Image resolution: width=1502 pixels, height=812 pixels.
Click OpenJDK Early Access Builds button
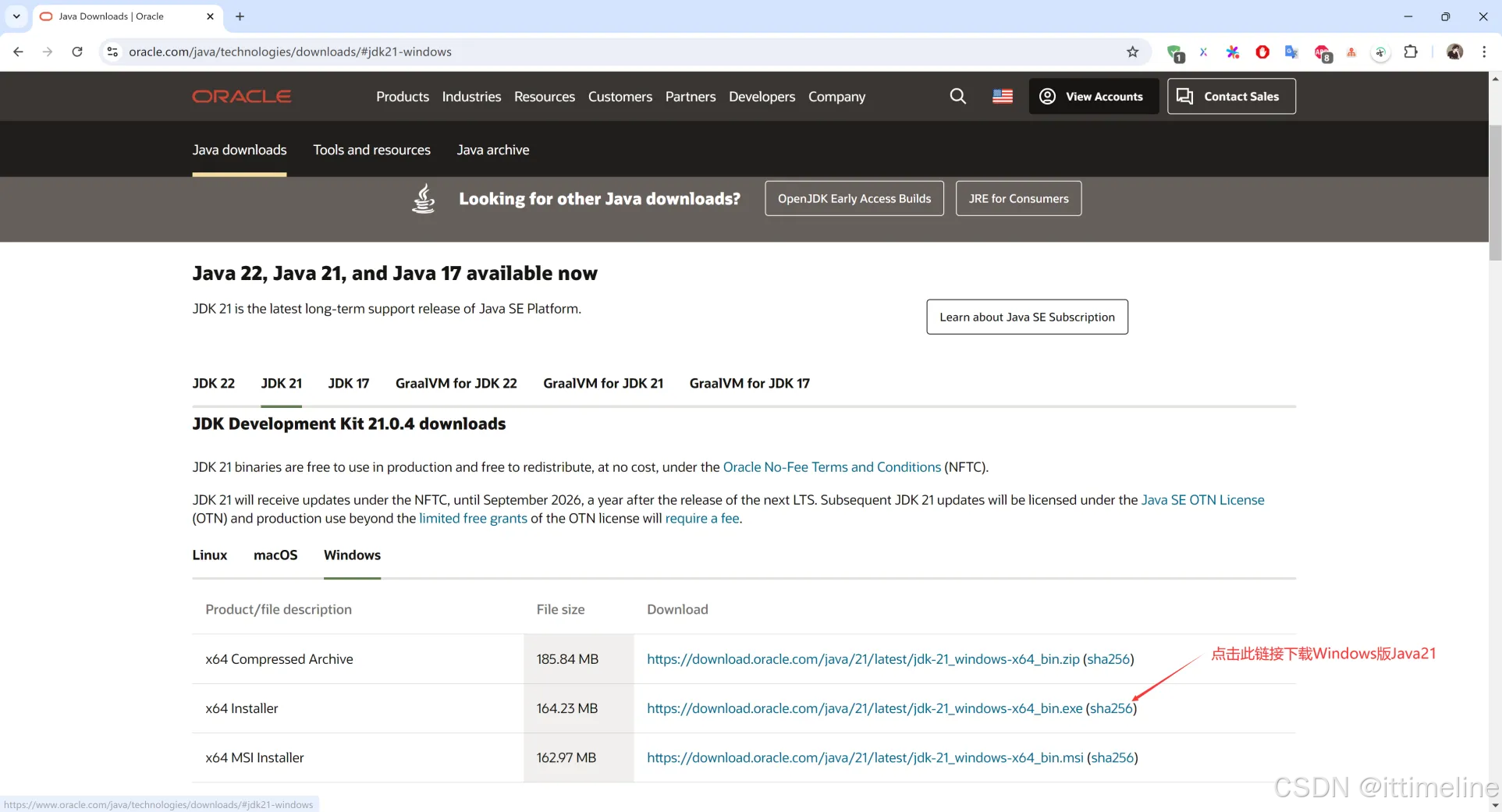[854, 198]
